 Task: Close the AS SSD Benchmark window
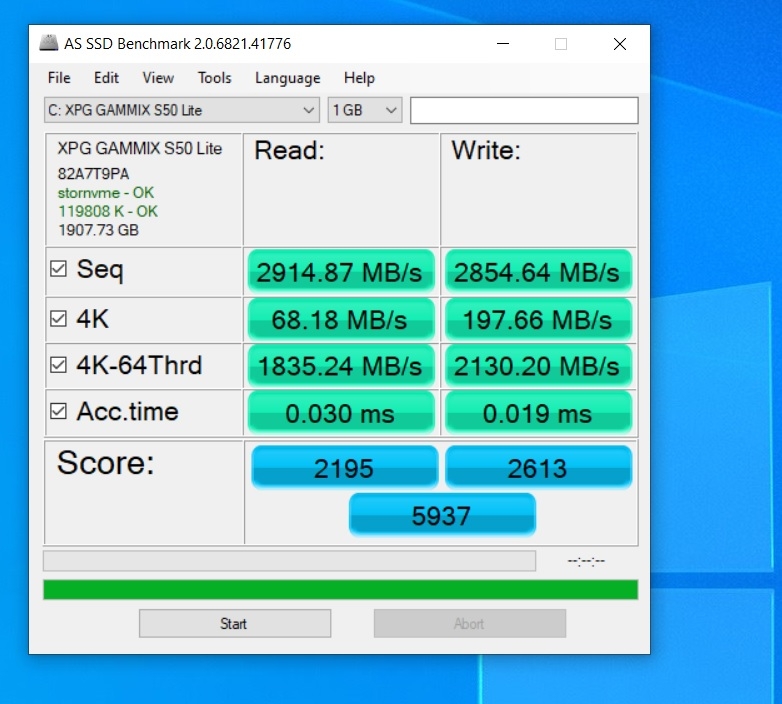(x=620, y=44)
